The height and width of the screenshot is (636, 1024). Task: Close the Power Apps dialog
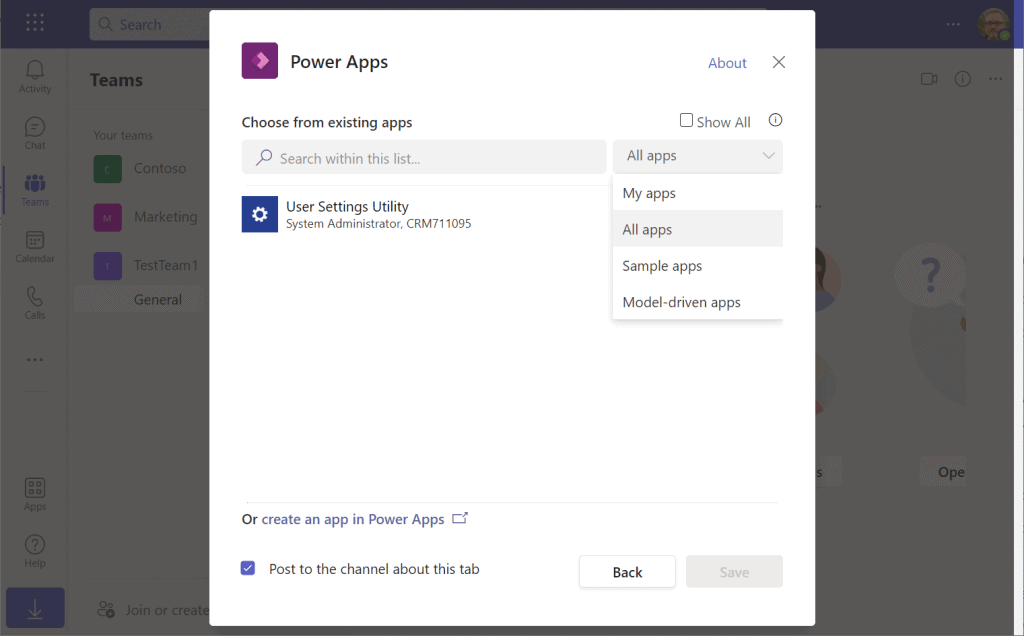coord(779,62)
